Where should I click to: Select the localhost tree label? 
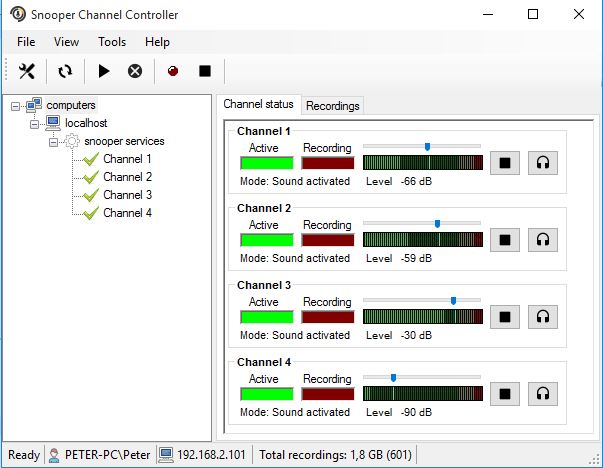(86, 123)
